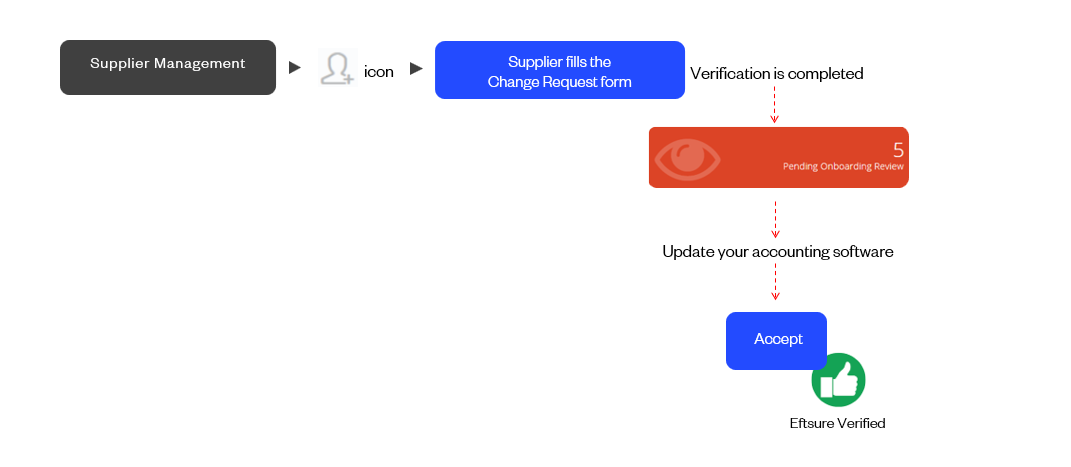Click the word 'icon' beside the person symbol
This screenshot has height=467, width=1071.
point(379,72)
